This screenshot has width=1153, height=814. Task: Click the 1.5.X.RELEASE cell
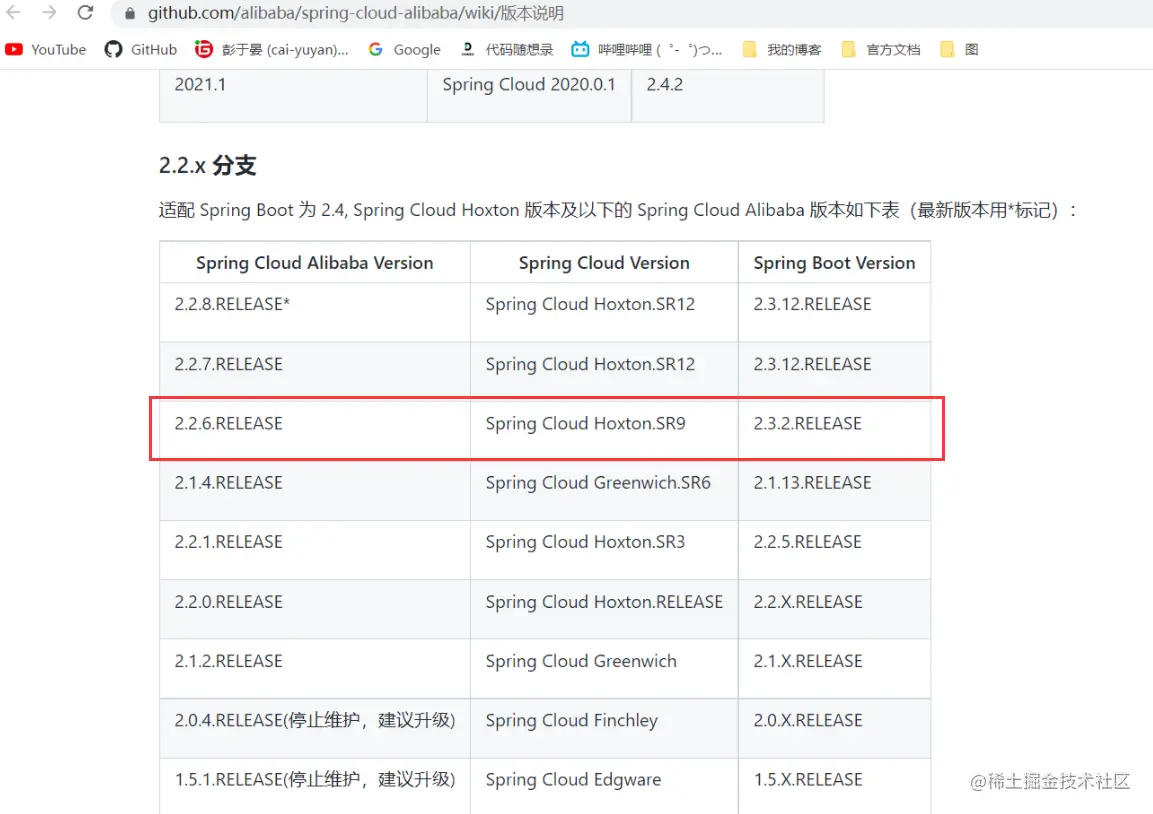[835, 786]
